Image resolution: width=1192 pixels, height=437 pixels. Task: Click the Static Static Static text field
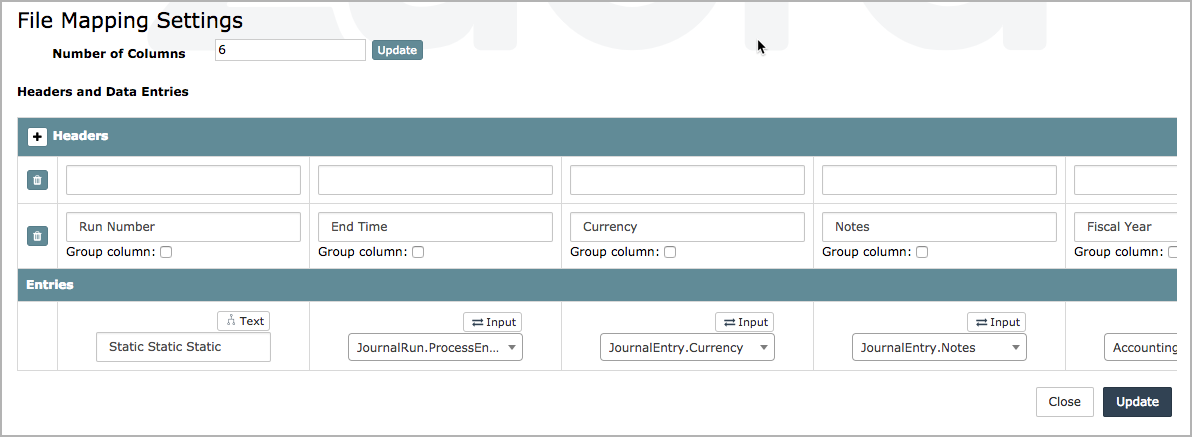click(184, 347)
